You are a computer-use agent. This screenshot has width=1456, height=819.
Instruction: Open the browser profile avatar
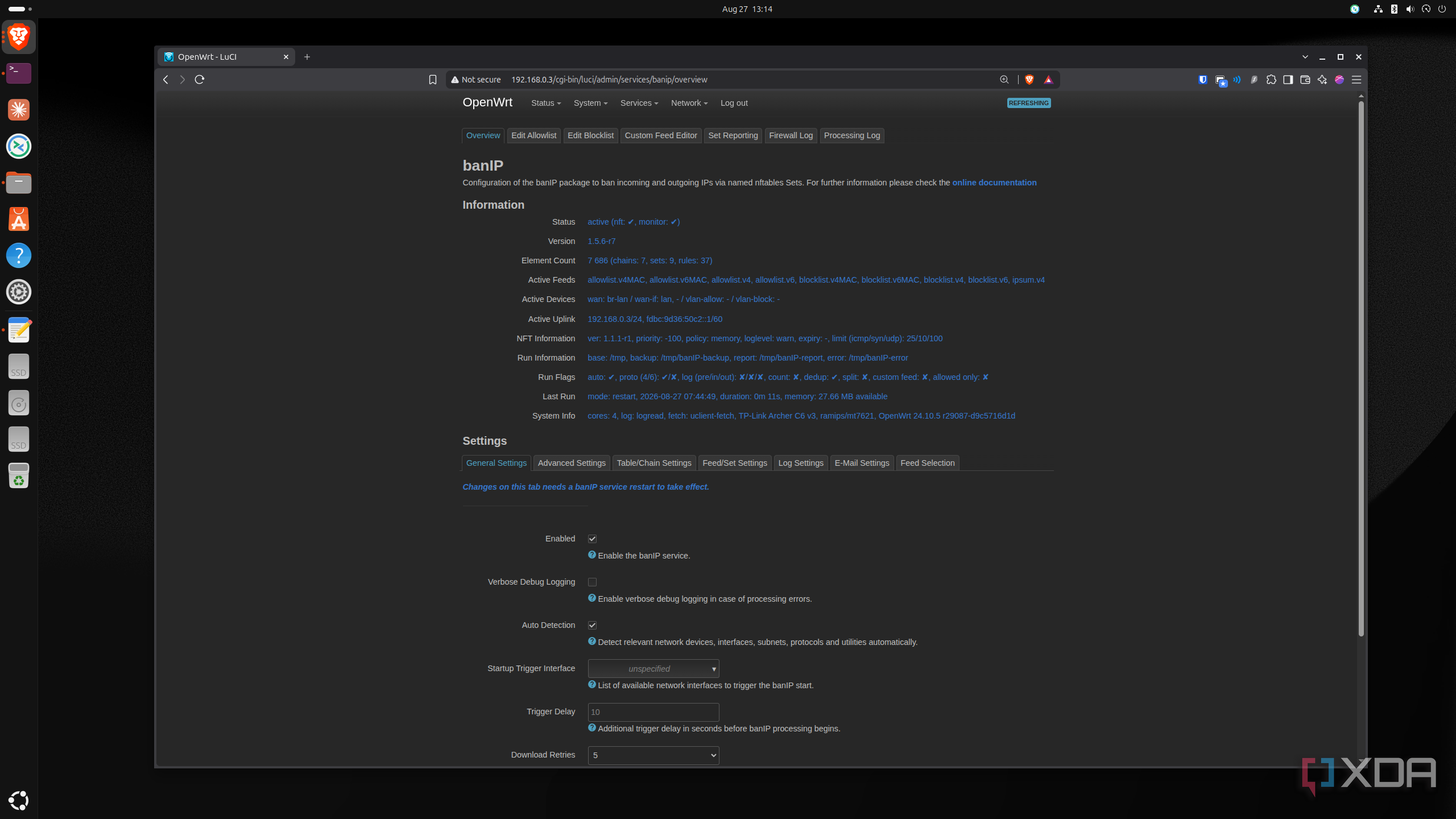click(1339, 80)
